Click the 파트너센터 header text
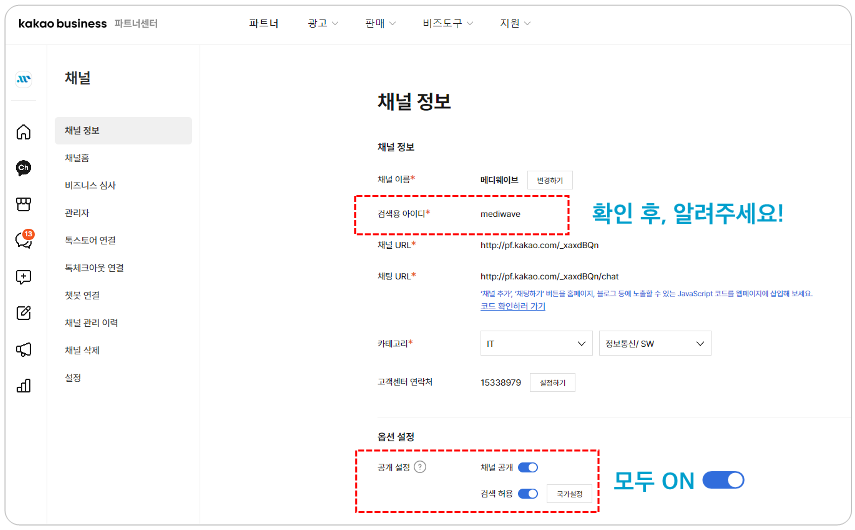 pos(136,23)
